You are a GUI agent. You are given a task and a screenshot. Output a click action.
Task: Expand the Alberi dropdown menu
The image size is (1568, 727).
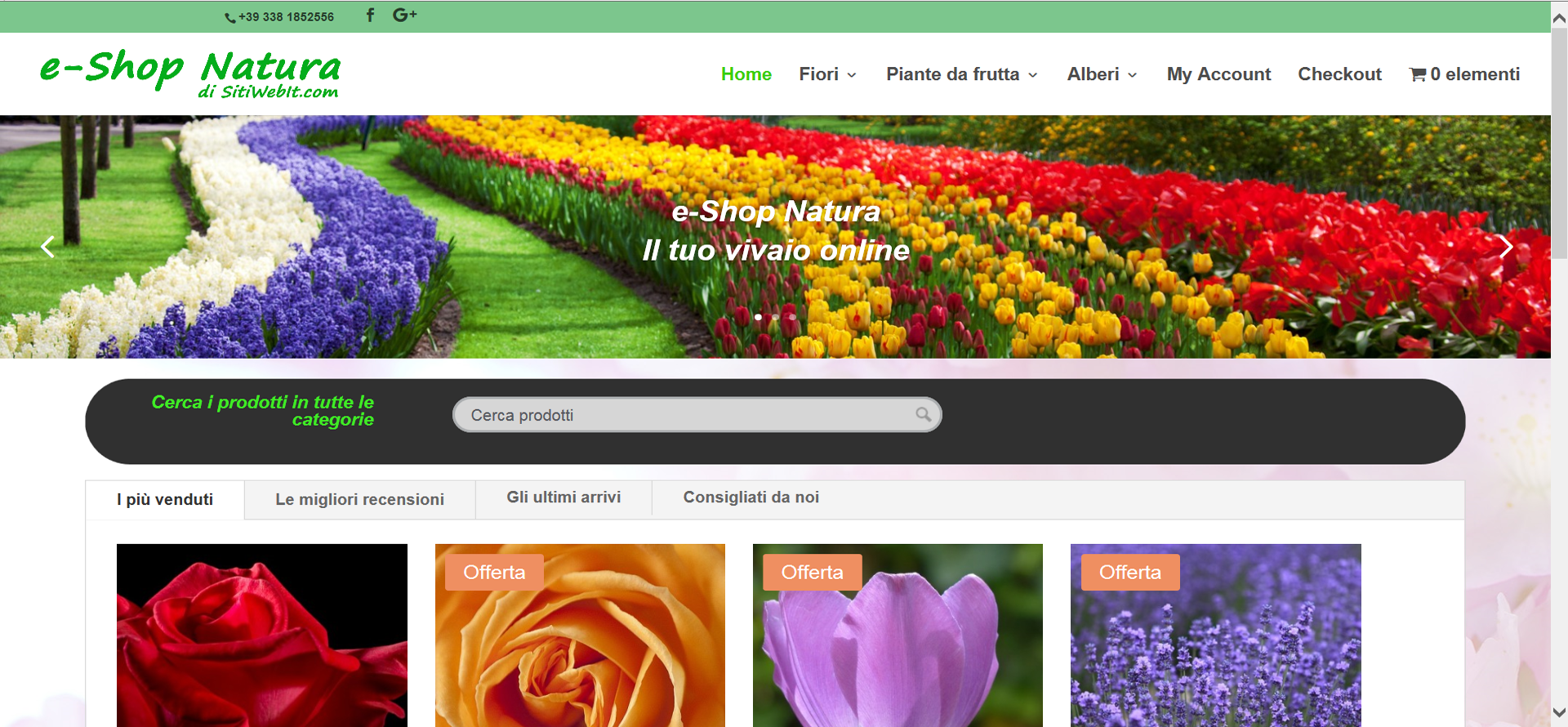tap(1102, 74)
